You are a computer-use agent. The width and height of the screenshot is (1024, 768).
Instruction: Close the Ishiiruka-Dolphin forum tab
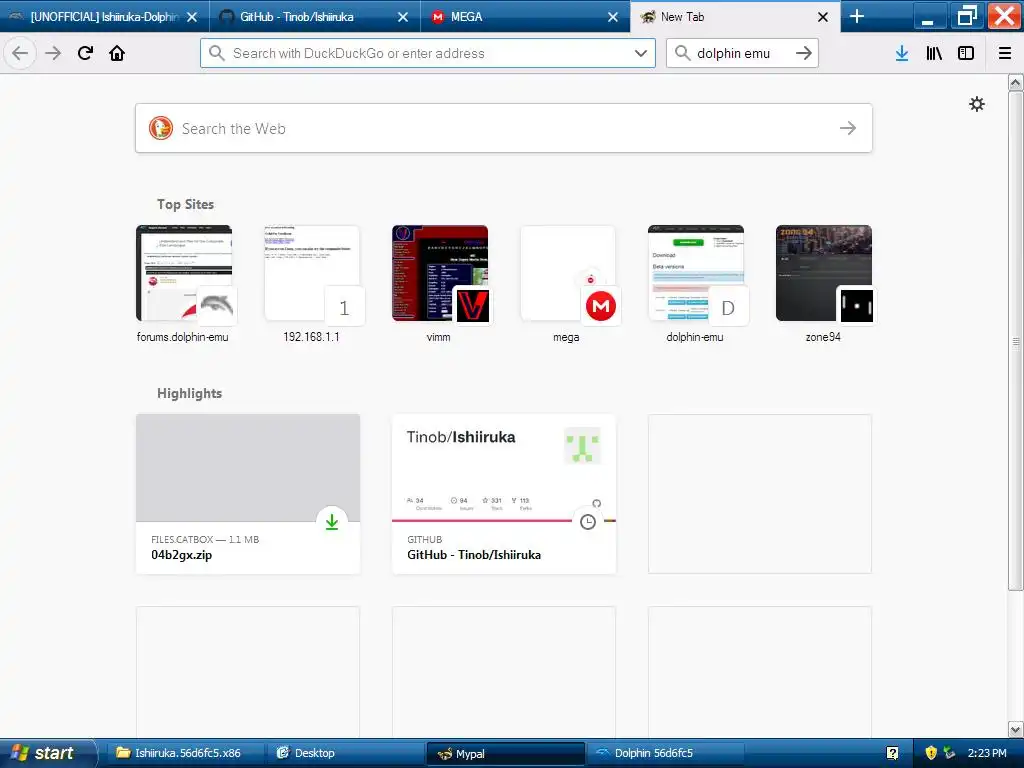click(x=192, y=17)
